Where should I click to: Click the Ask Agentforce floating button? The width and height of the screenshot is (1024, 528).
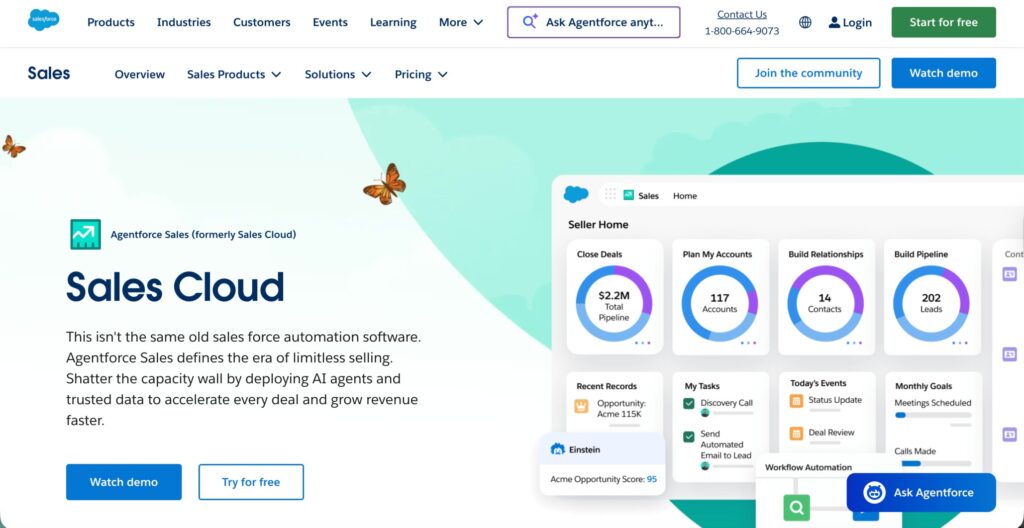(x=921, y=493)
